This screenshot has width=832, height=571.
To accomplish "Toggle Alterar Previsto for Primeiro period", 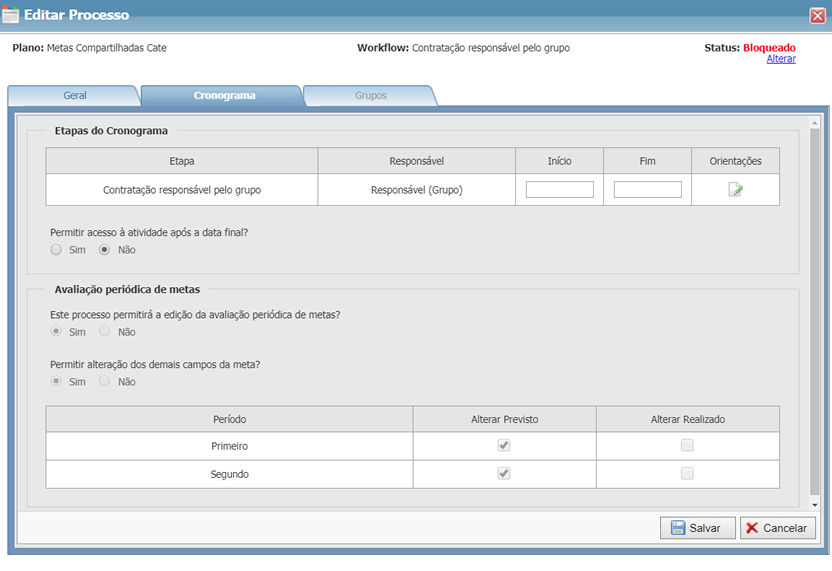I will (x=504, y=446).
